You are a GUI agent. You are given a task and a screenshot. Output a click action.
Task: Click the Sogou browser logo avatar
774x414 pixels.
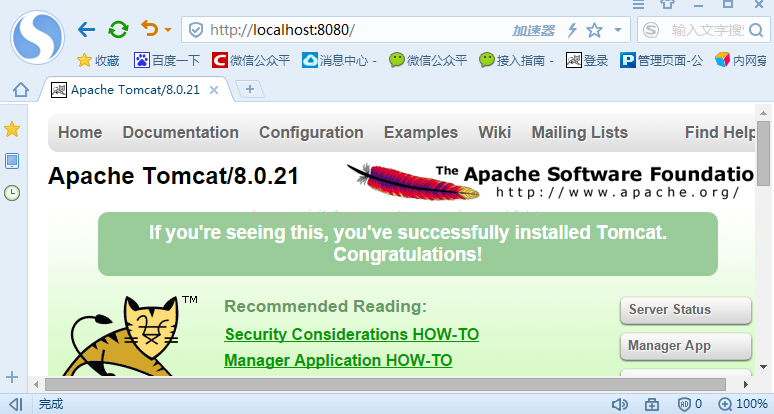click(x=38, y=38)
